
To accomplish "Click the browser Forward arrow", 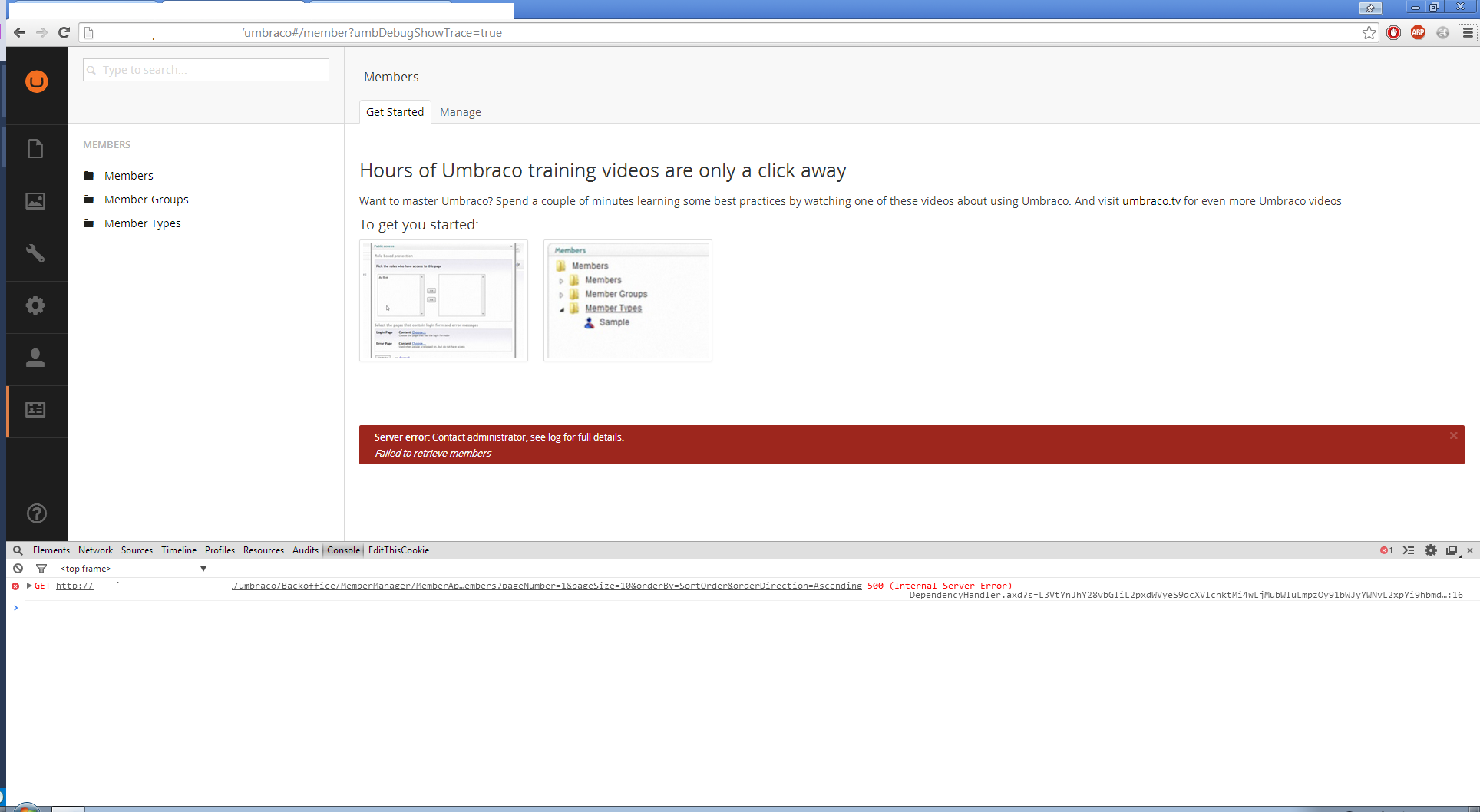I will [42, 32].
